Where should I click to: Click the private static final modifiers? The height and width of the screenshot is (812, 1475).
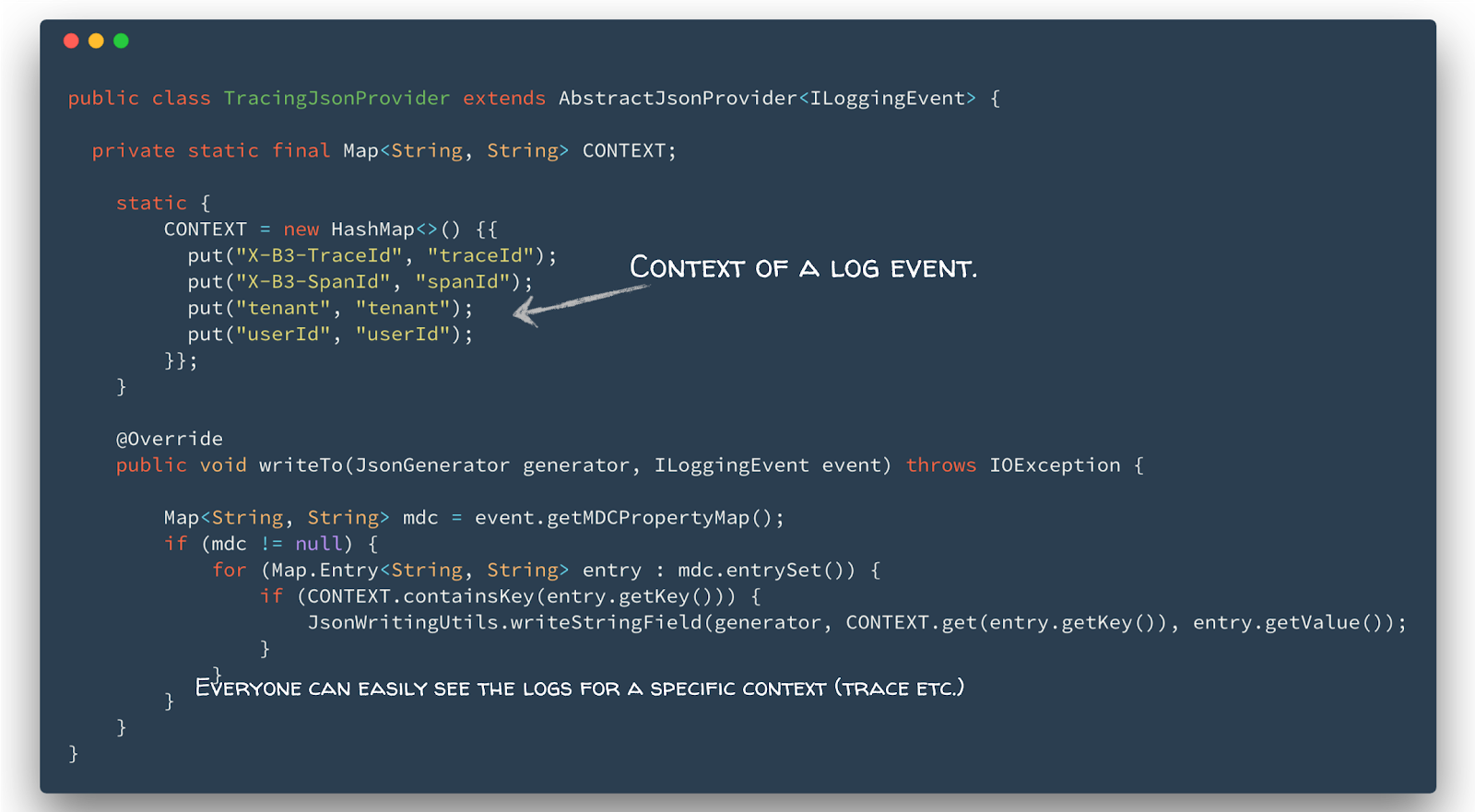[211, 151]
